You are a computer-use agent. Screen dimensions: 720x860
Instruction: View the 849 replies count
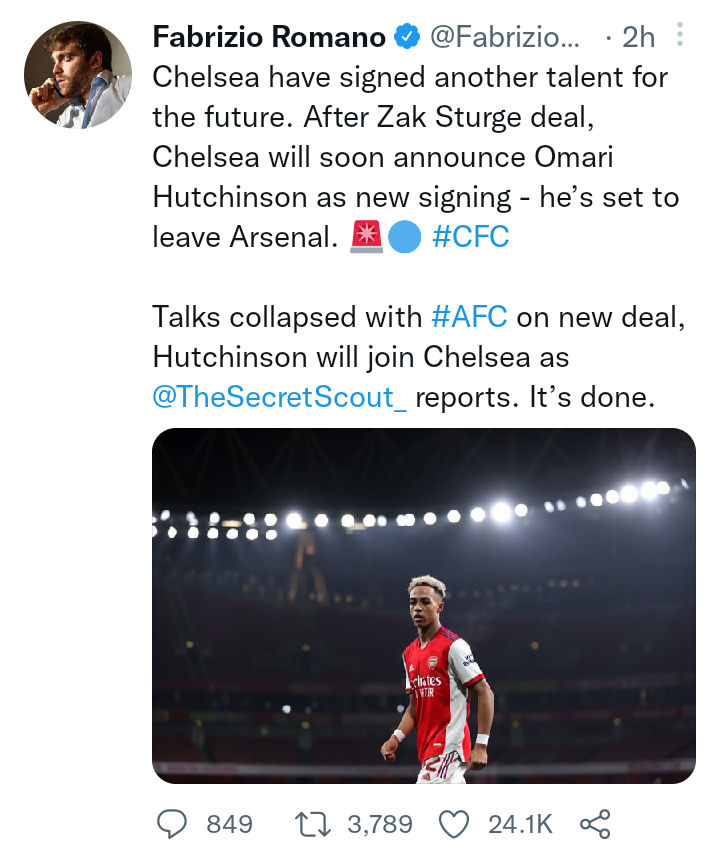229,824
